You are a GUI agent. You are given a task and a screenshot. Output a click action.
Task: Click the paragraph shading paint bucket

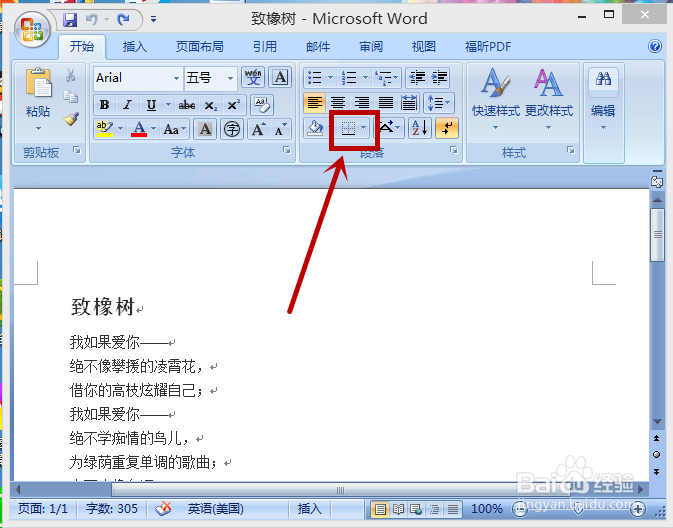pos(315,128)
